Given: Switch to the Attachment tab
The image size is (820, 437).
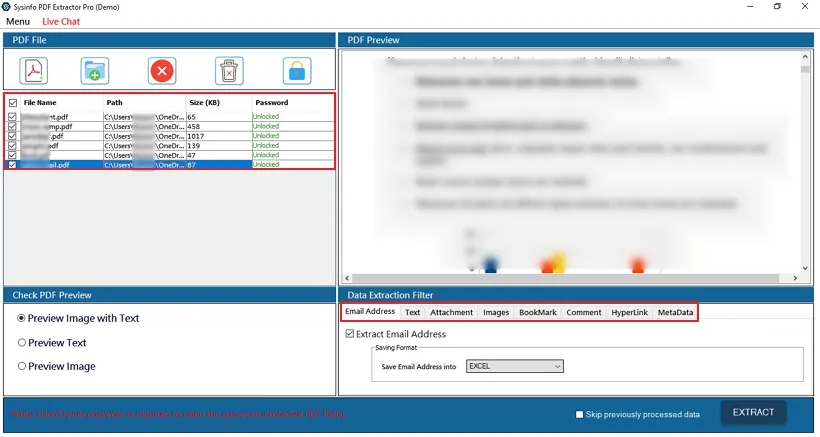Looking at the screenshot, I should pyautogui.click(x=451, y=313).
